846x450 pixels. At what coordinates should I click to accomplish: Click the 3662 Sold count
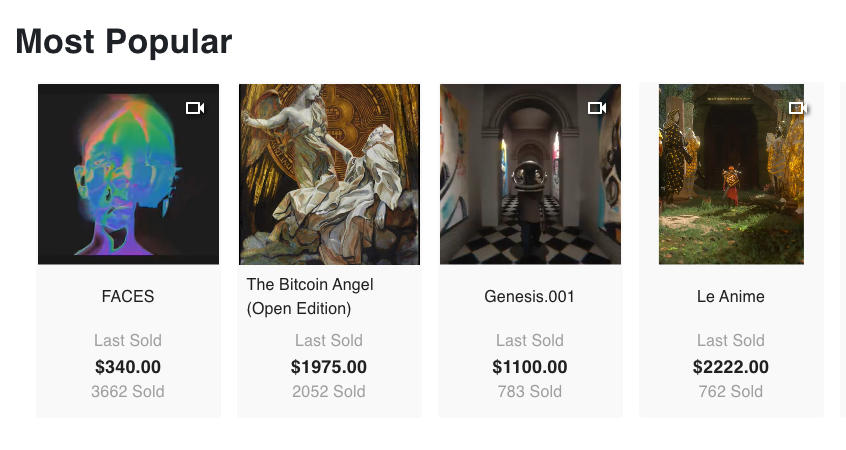(128, 391)
